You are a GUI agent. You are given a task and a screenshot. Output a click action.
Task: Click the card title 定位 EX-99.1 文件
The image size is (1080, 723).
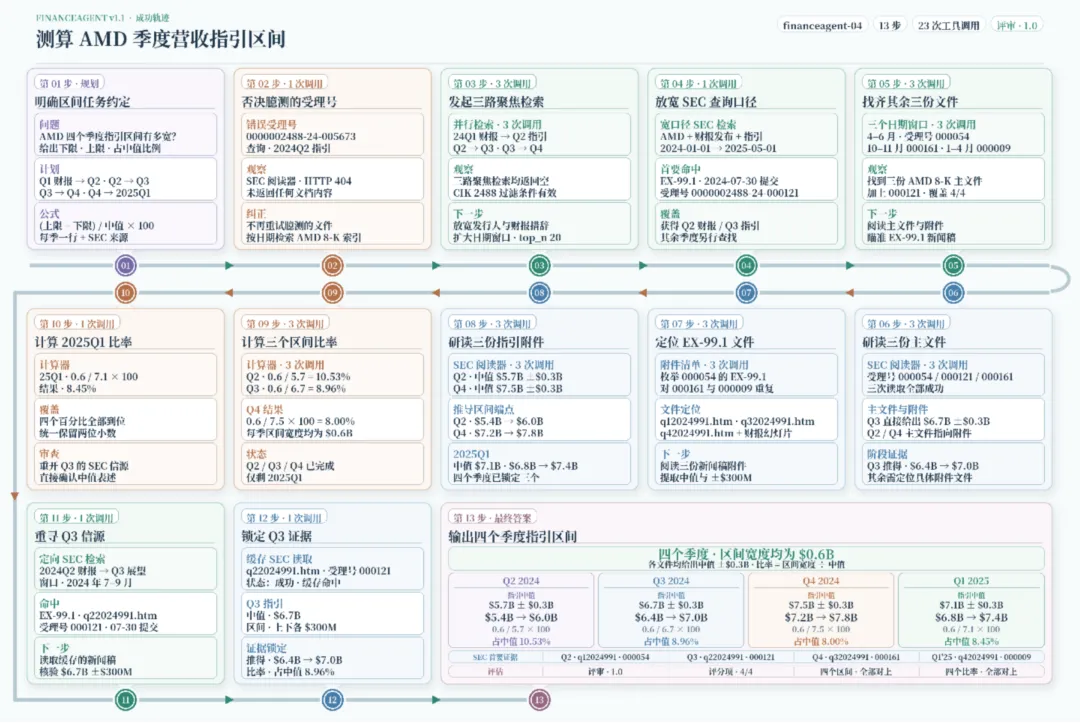705,342
